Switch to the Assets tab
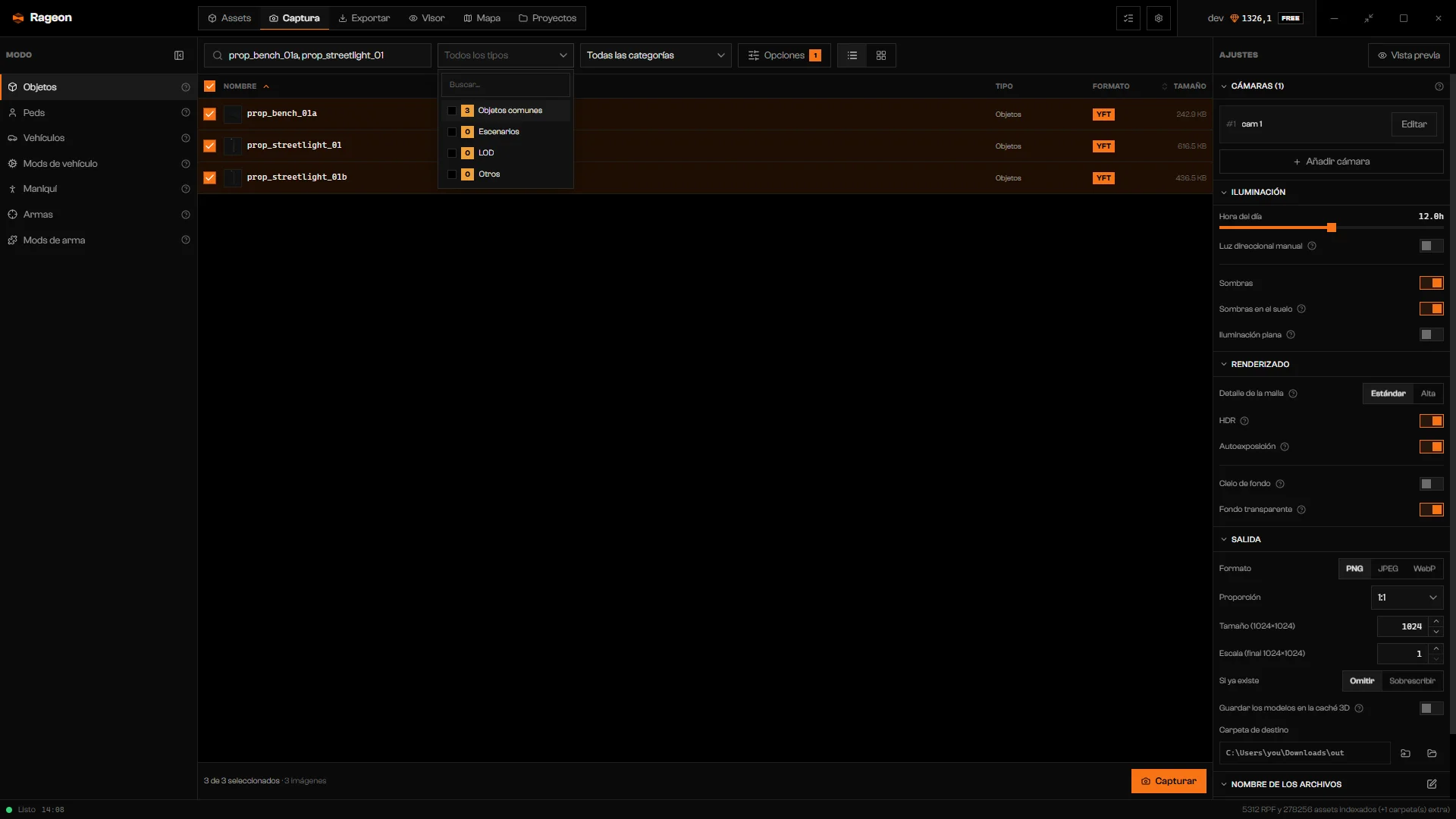The width and height of the screenshot is (1456, 819). tap(230, 18)
